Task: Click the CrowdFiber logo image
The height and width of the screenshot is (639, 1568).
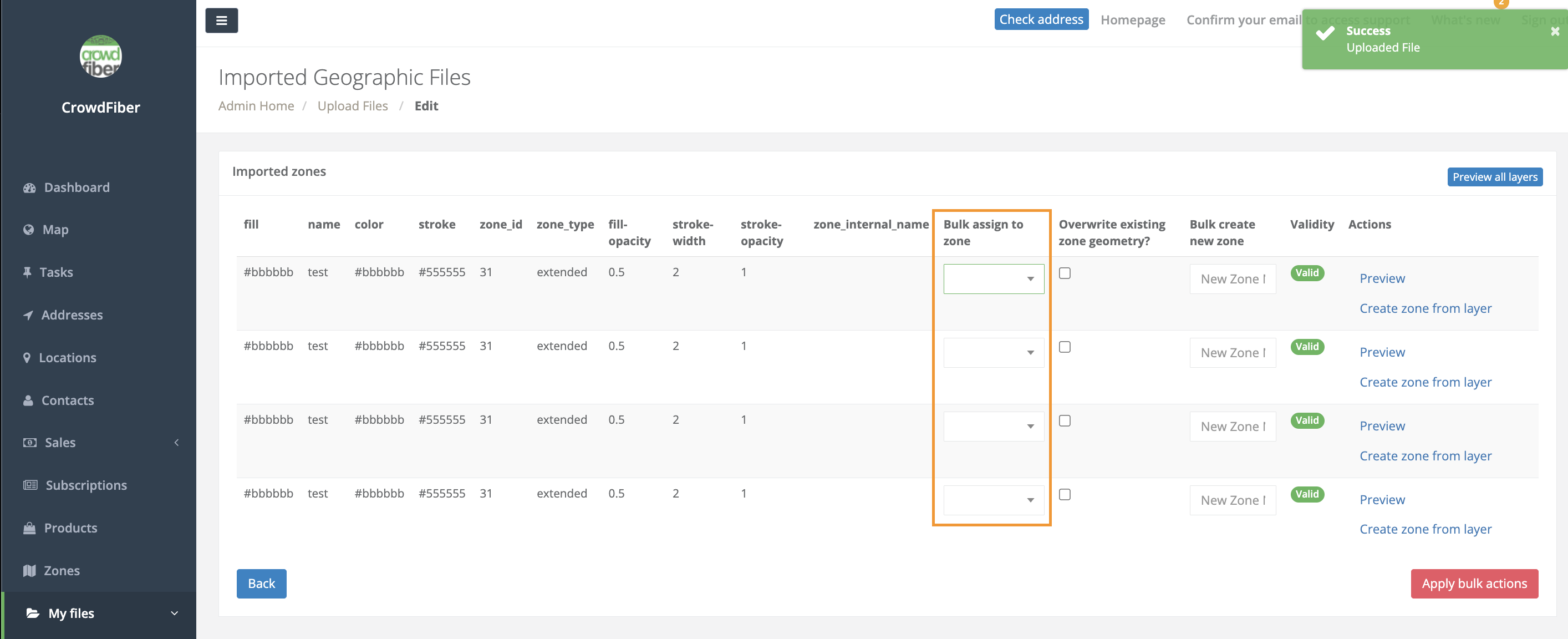Action: (x=100, y=56)
